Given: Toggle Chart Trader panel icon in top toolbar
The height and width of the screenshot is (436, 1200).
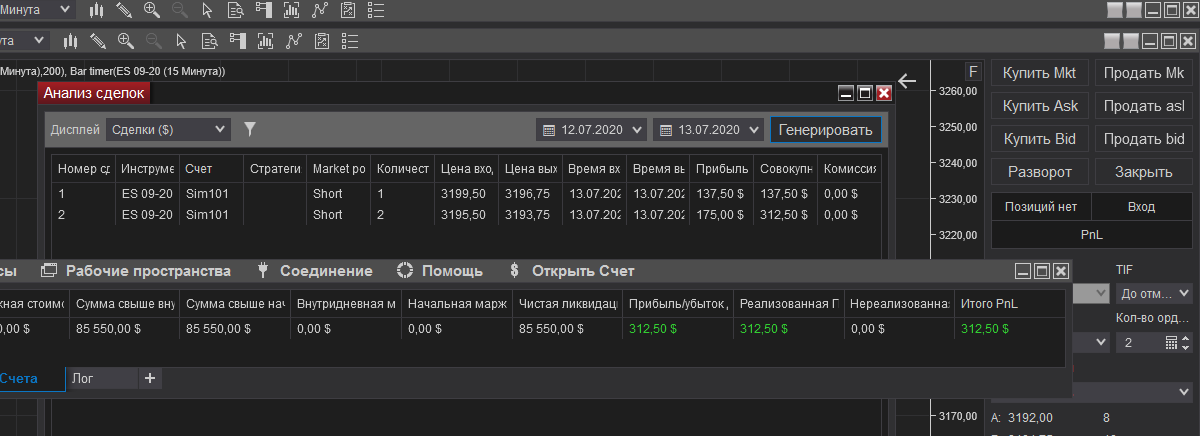Looking at the screenshot, I should [263, 10].
